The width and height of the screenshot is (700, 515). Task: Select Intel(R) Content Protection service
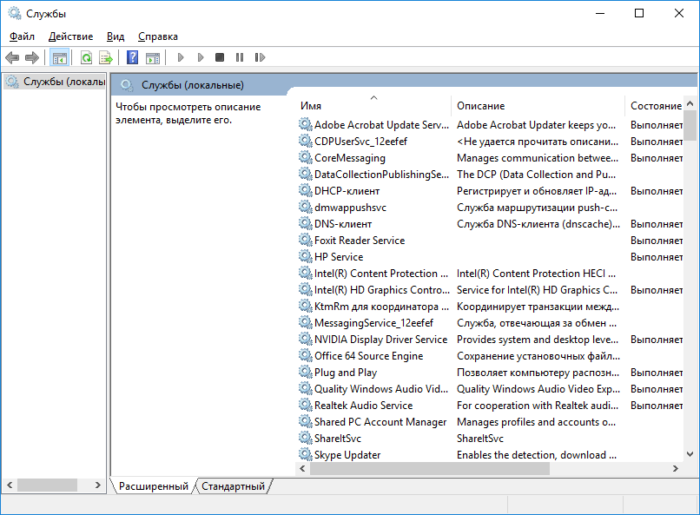[381, 273]
